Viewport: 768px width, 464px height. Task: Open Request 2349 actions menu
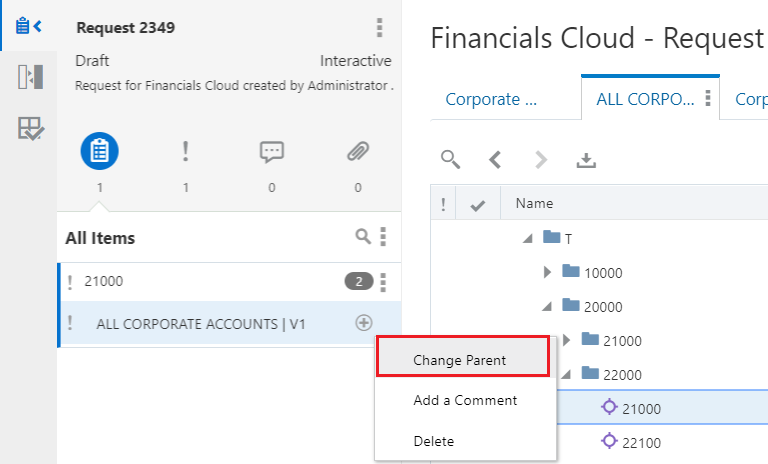tap(378, 27)
